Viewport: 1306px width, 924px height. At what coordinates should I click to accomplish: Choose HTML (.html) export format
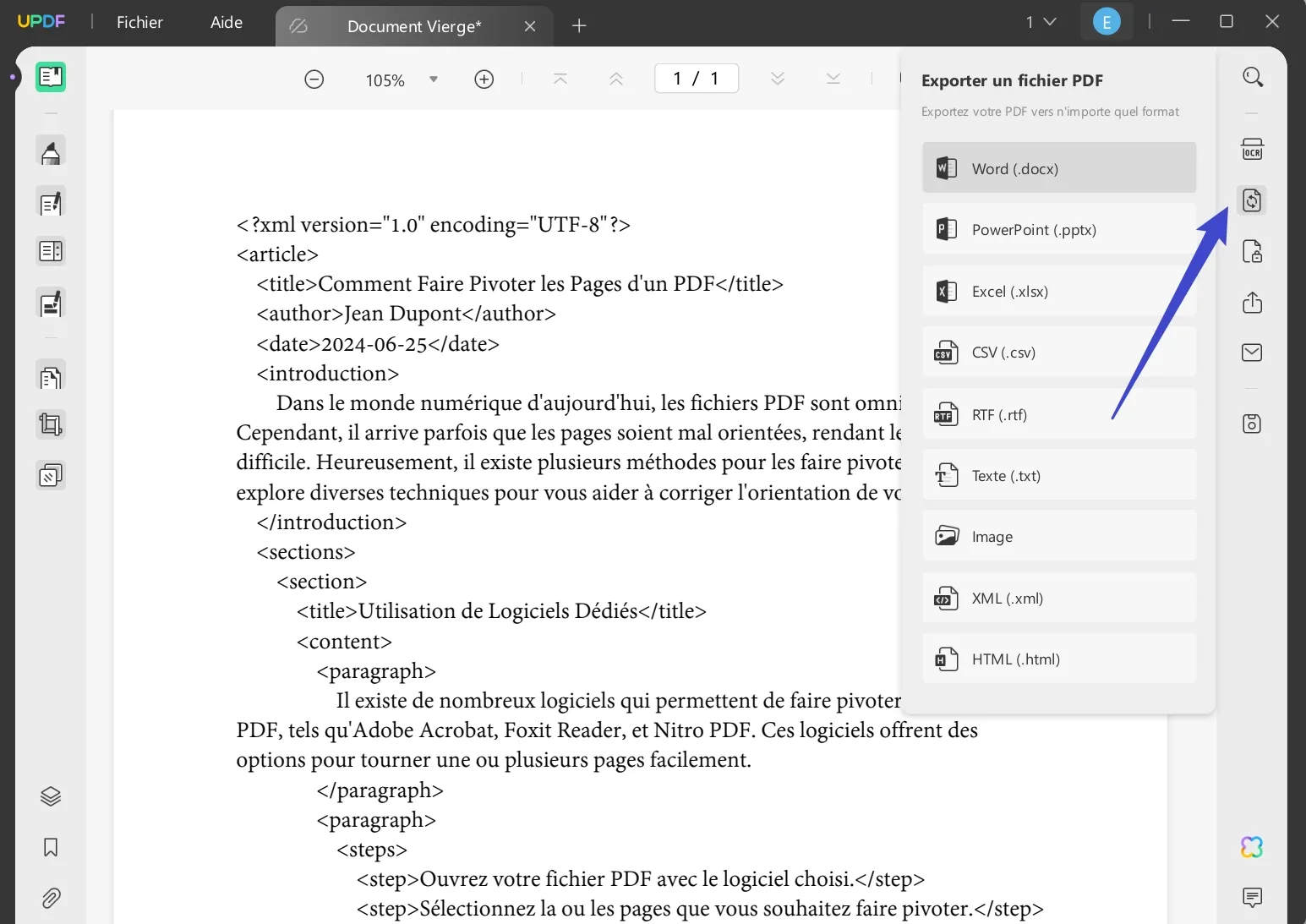(1058, 659)
